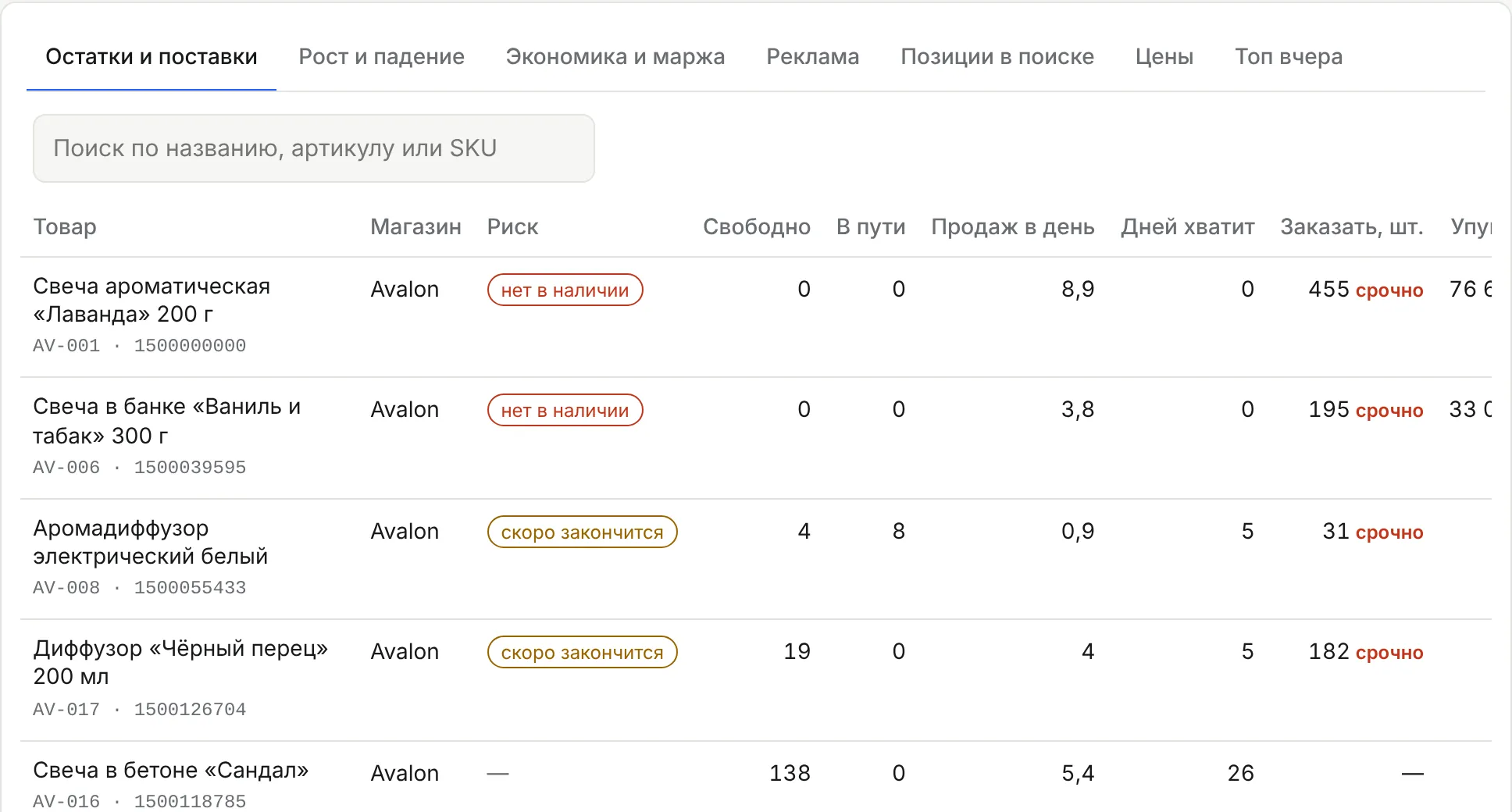Screen dimensions: 1512x812
Task: Click the «Товар» column header
Action: 65,227
